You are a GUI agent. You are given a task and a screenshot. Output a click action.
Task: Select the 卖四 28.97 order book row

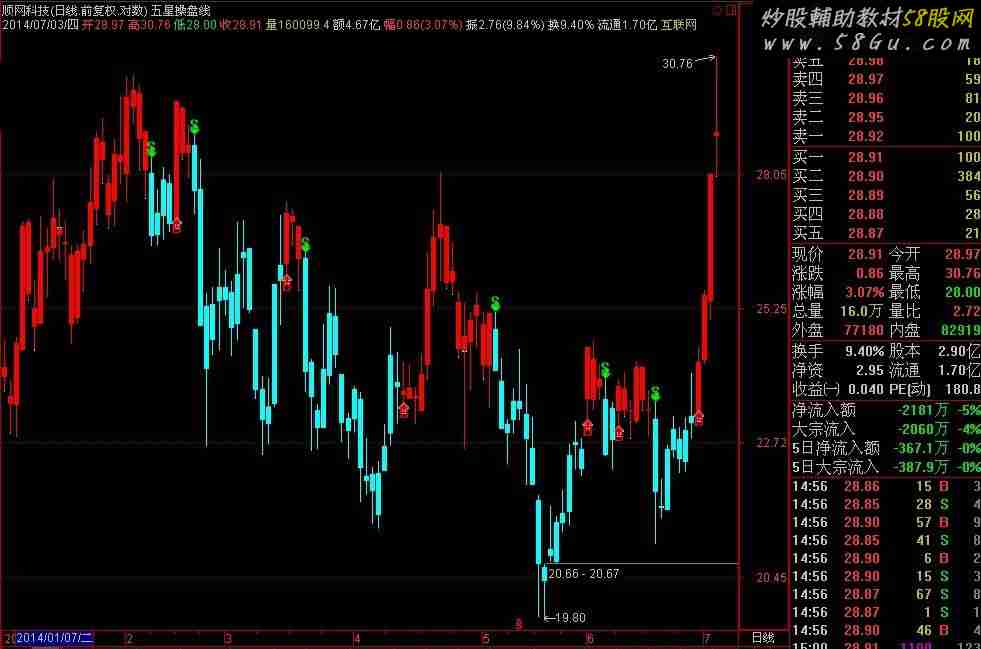click(885, 79)
